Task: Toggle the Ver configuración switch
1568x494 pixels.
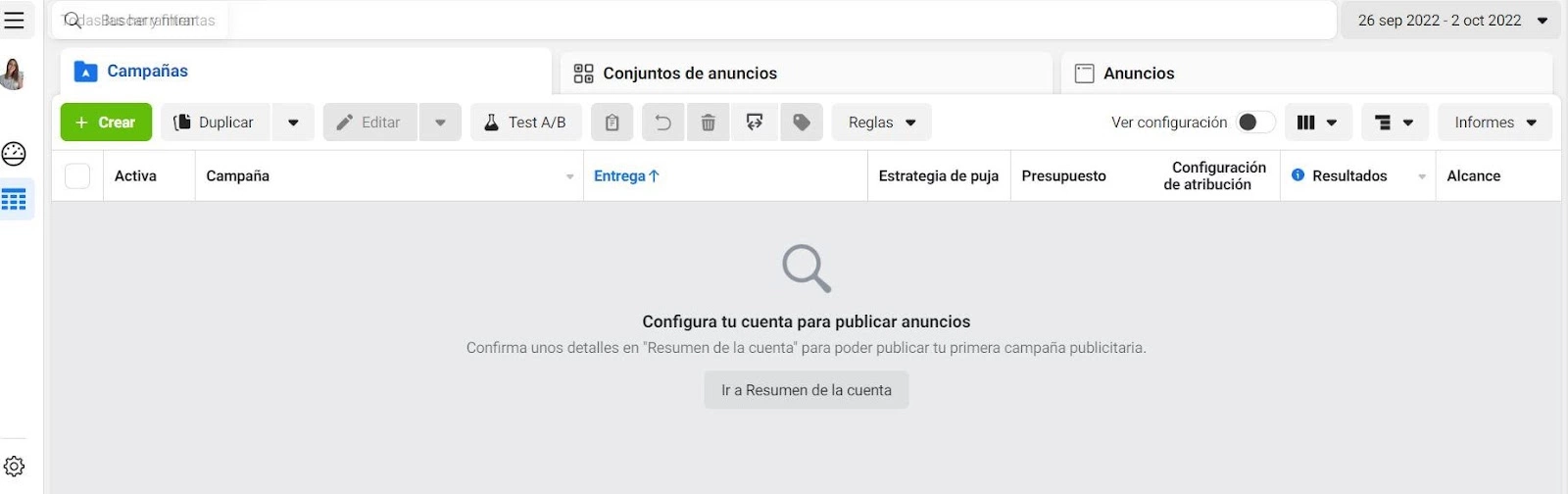Action: [x=1254, y=123]
